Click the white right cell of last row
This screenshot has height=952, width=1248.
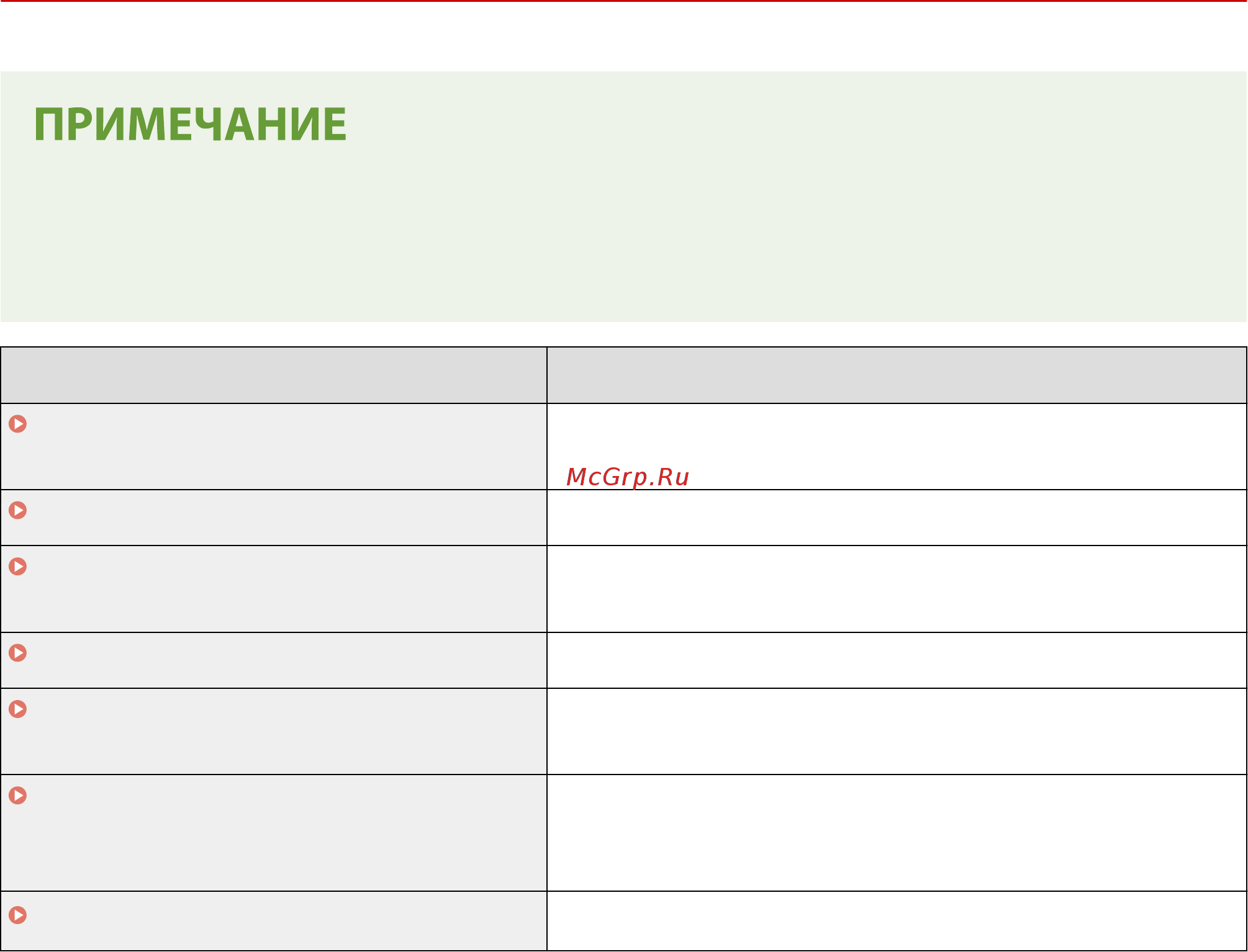click(x=897, y=921)
